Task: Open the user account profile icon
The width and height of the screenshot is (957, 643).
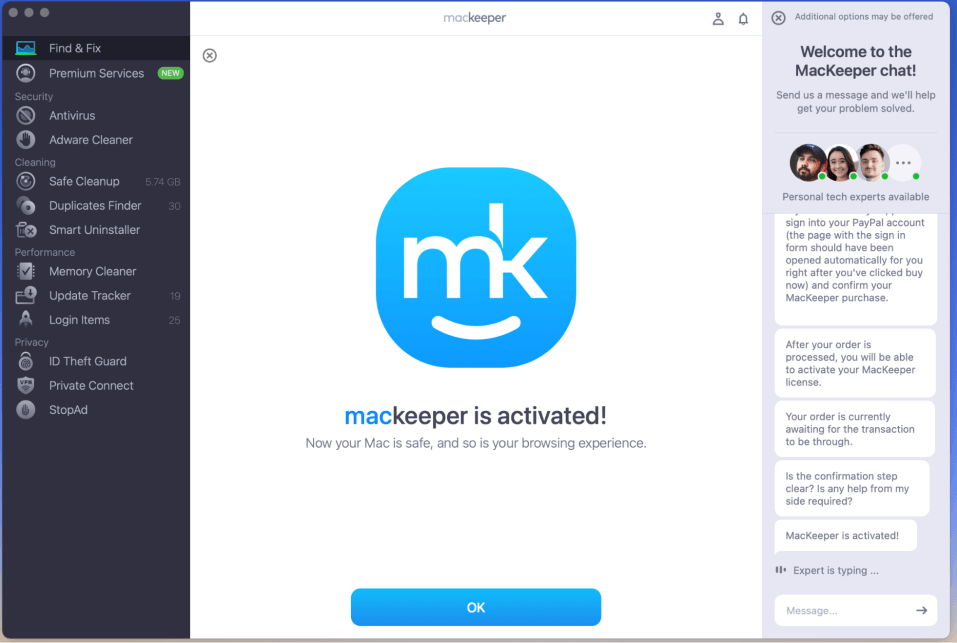Action: (x=718, y=19)
